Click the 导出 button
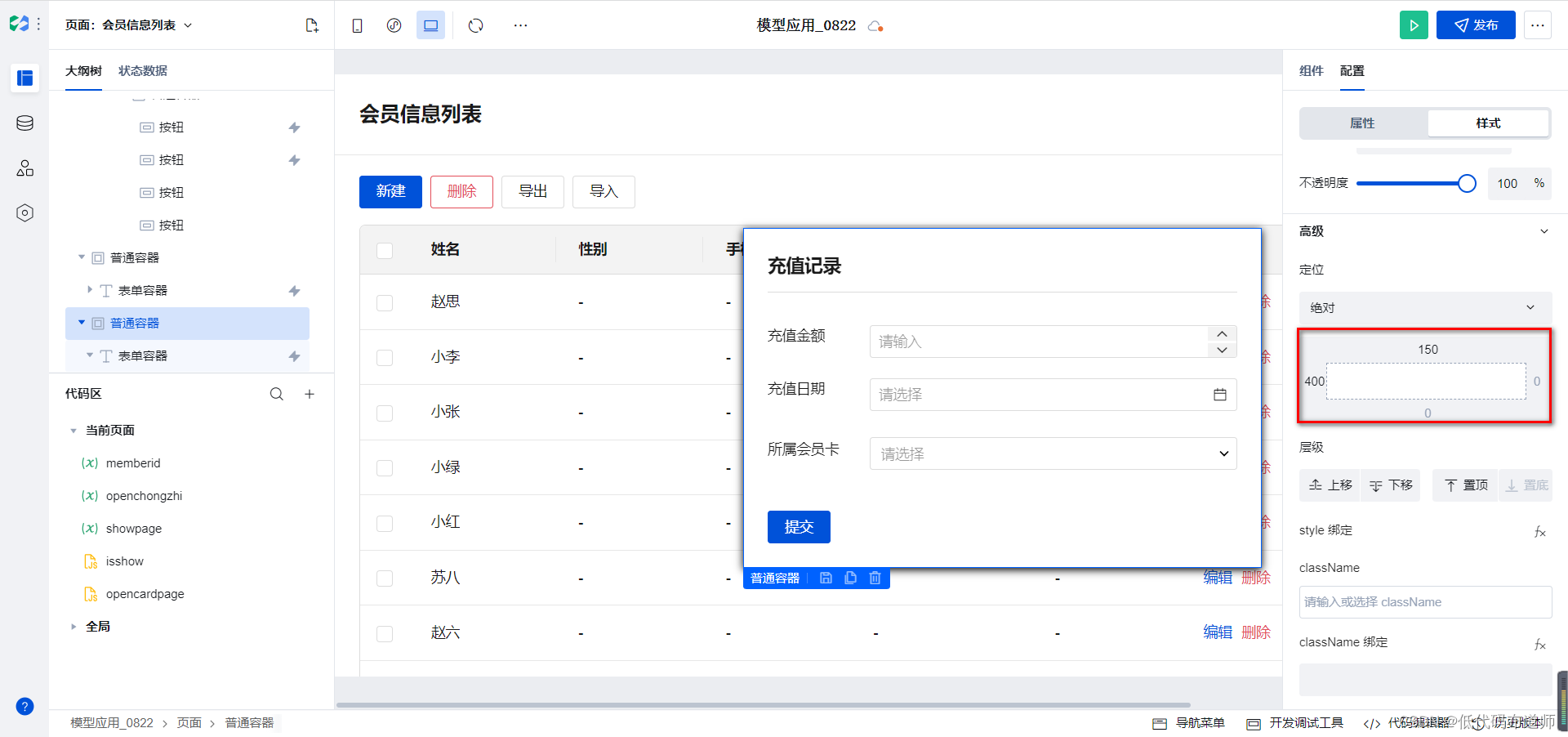 (x=532, y=191)
